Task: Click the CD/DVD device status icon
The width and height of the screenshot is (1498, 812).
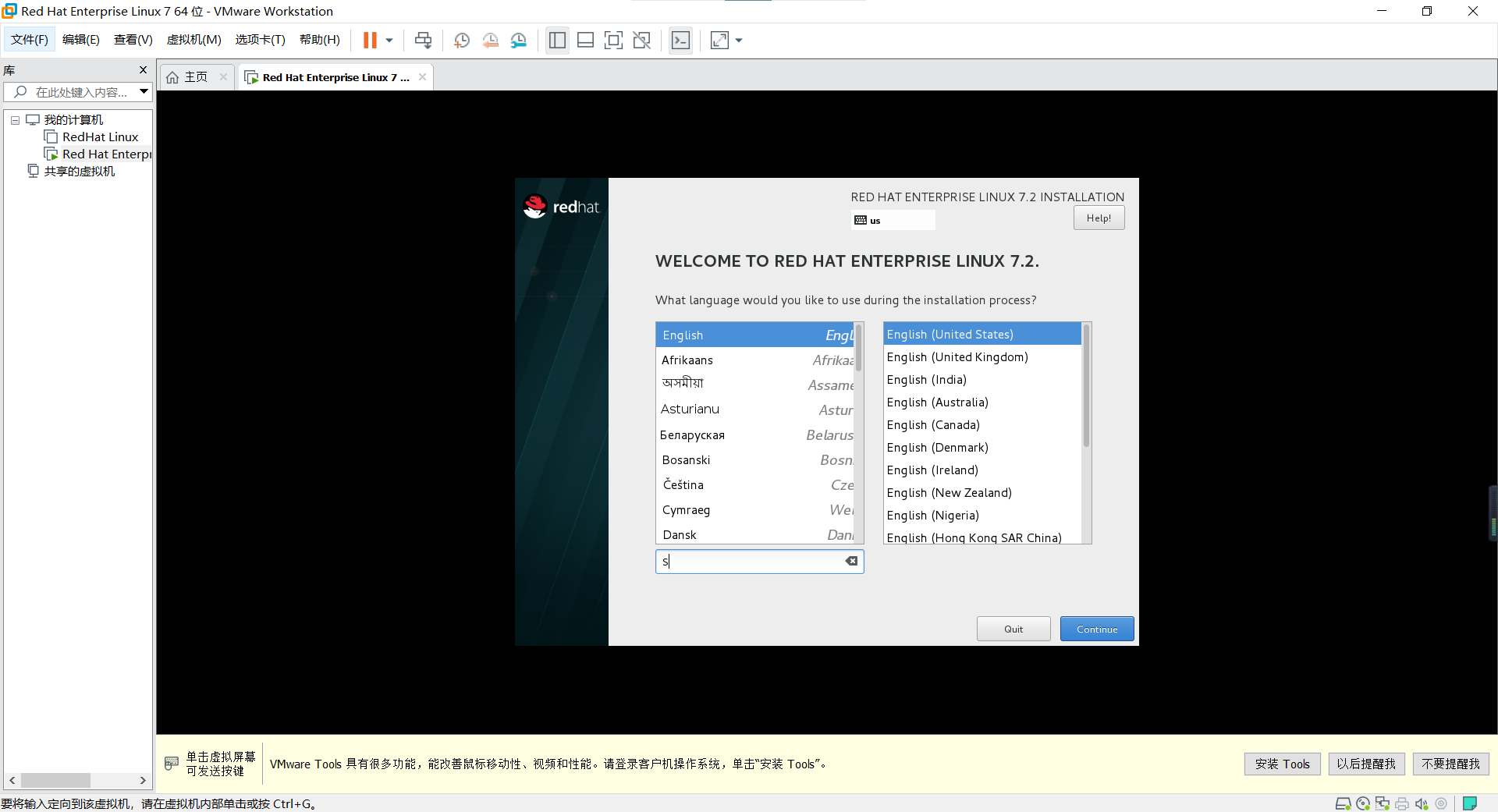Action: pos(1363,803)
